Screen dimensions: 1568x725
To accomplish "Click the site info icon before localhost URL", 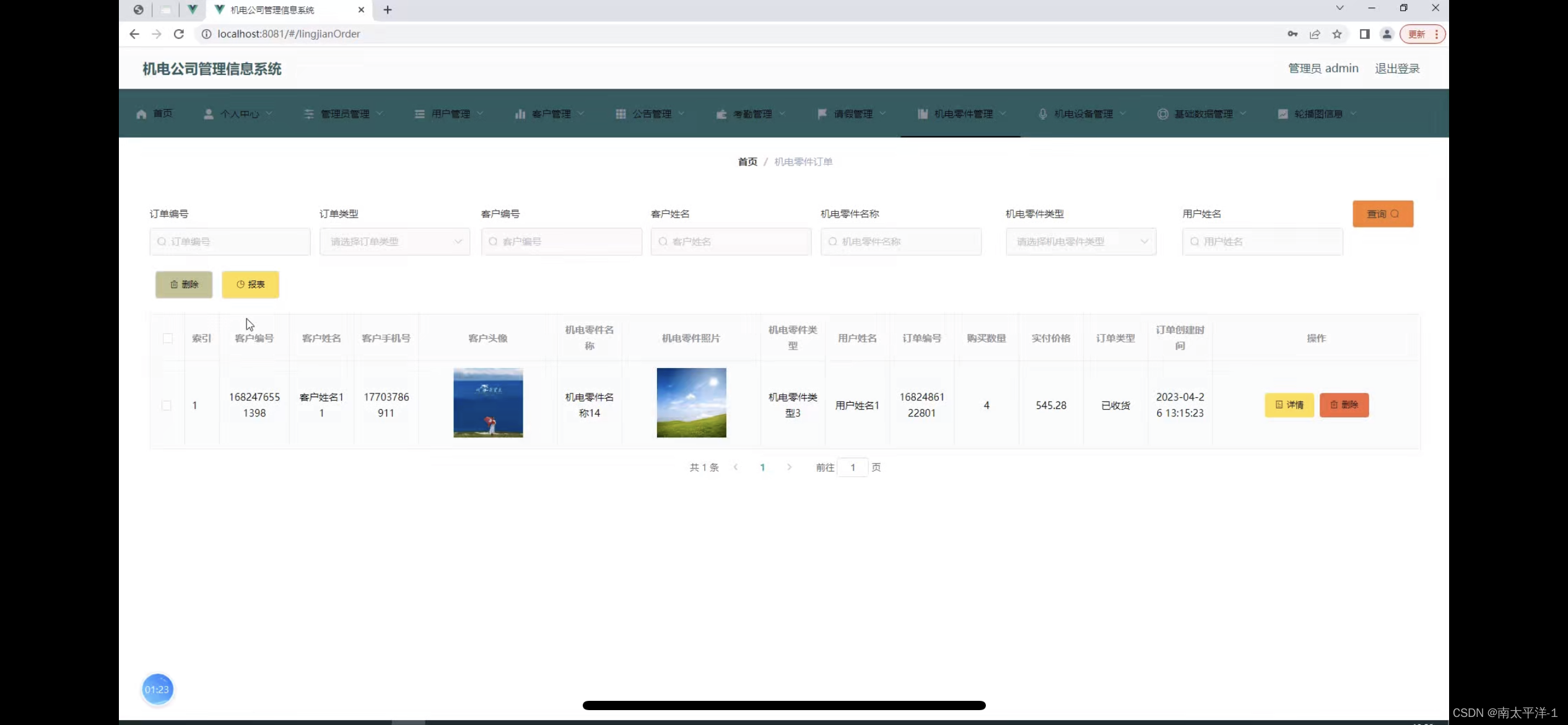I will 207,34.
